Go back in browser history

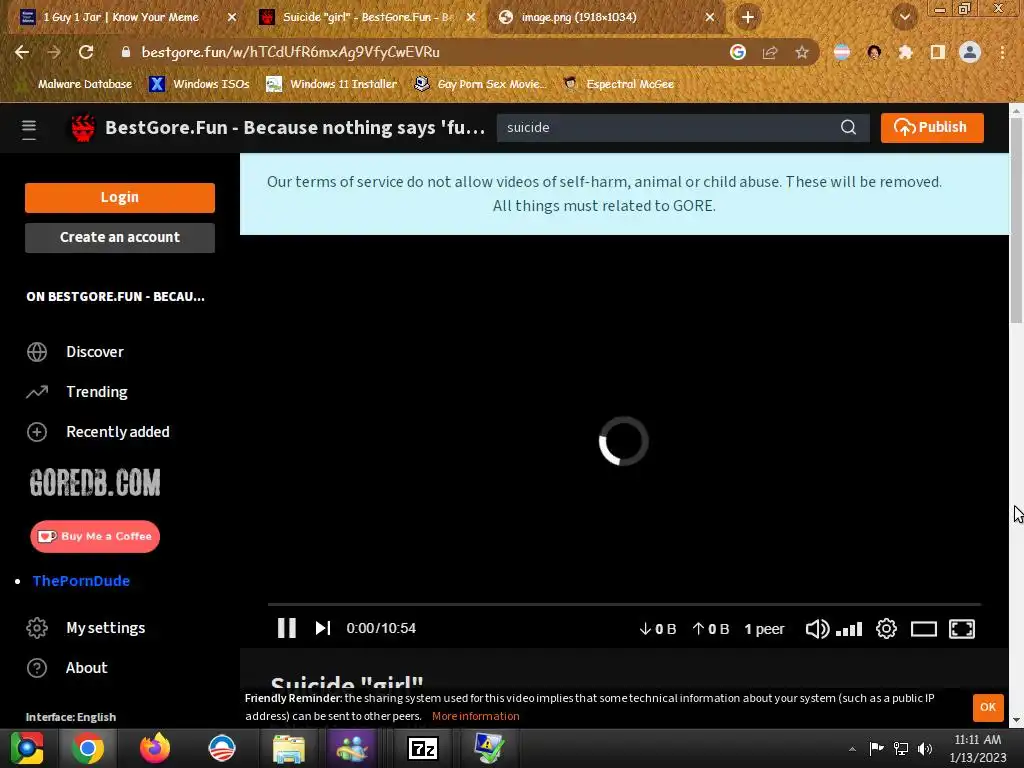22,52
